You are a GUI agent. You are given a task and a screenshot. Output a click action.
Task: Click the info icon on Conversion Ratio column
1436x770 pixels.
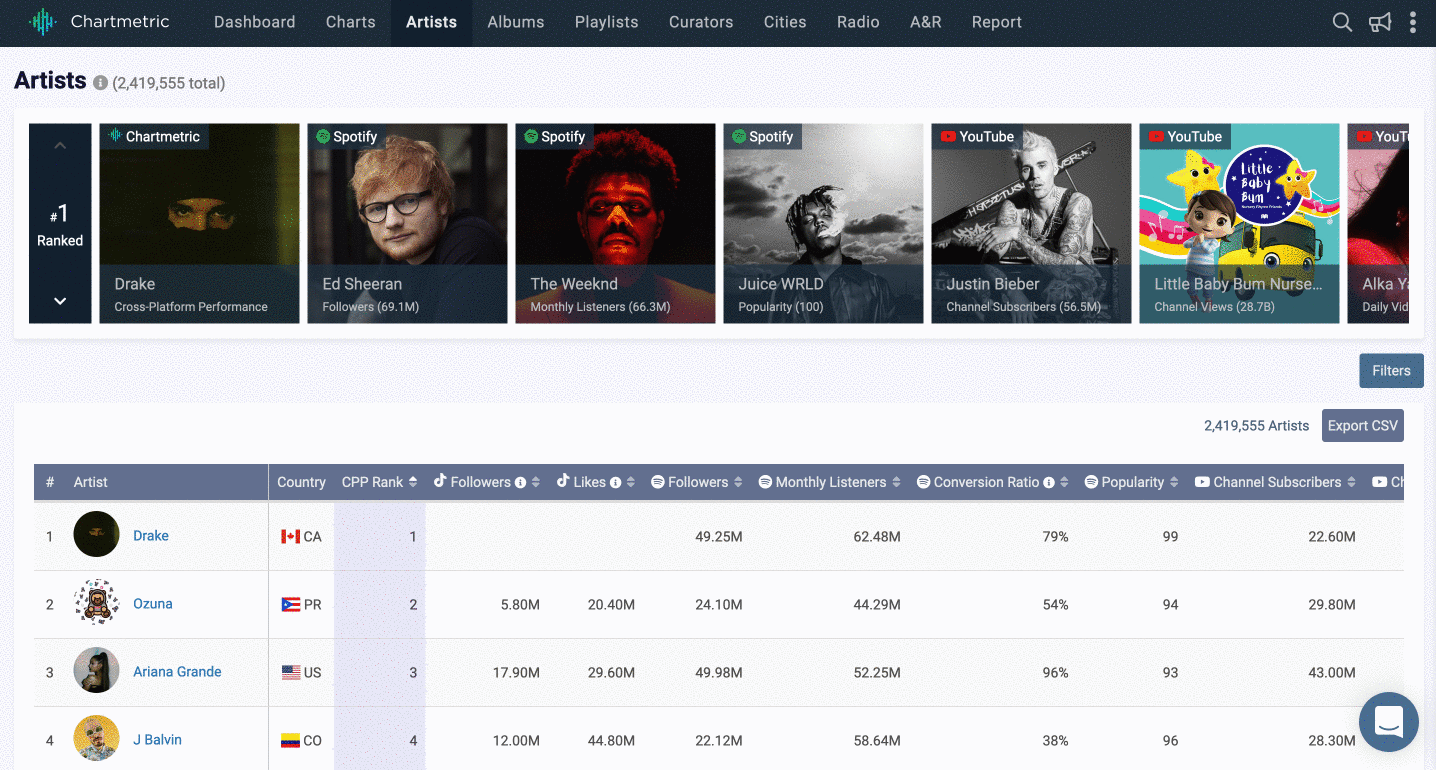click(1049, 482)
